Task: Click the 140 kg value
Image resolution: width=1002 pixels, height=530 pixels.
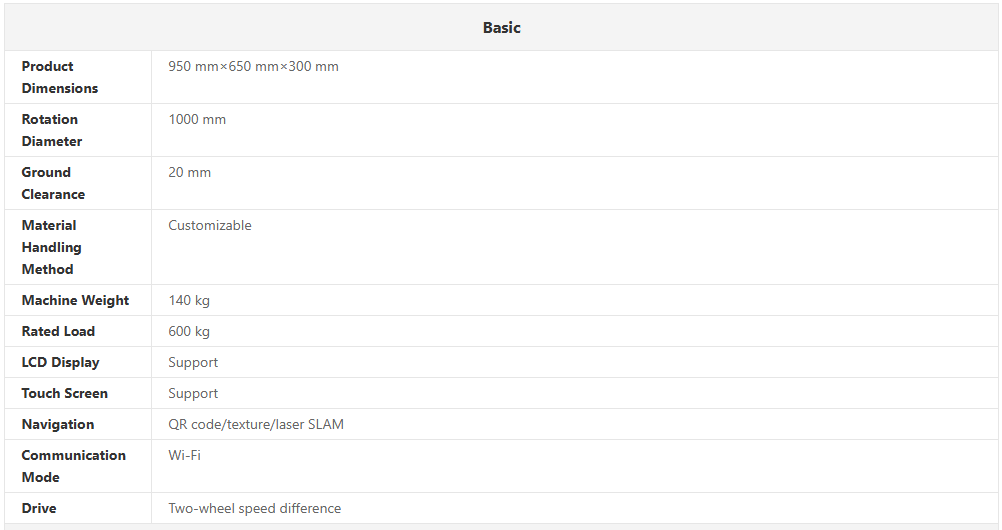Action: pyautogui.click(x=189, y=301)
